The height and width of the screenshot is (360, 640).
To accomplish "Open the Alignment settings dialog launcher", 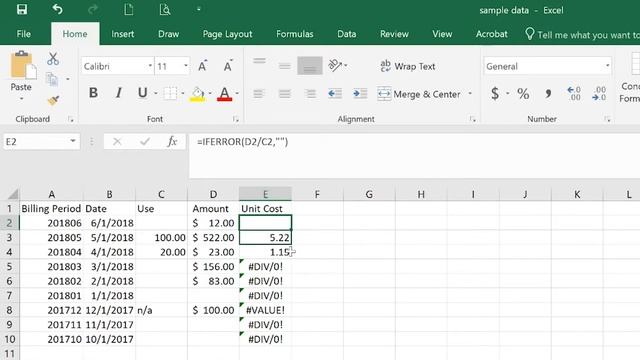I will coord(473,119).
